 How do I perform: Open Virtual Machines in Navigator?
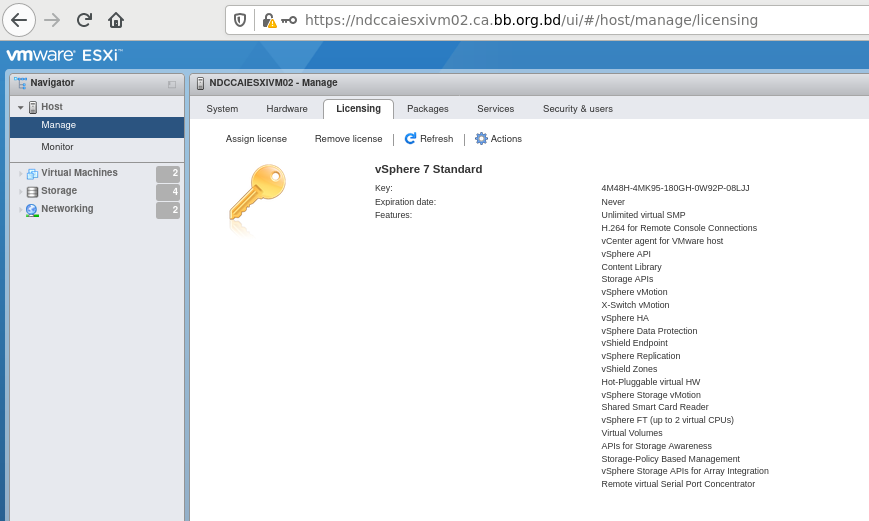(79, 172)
